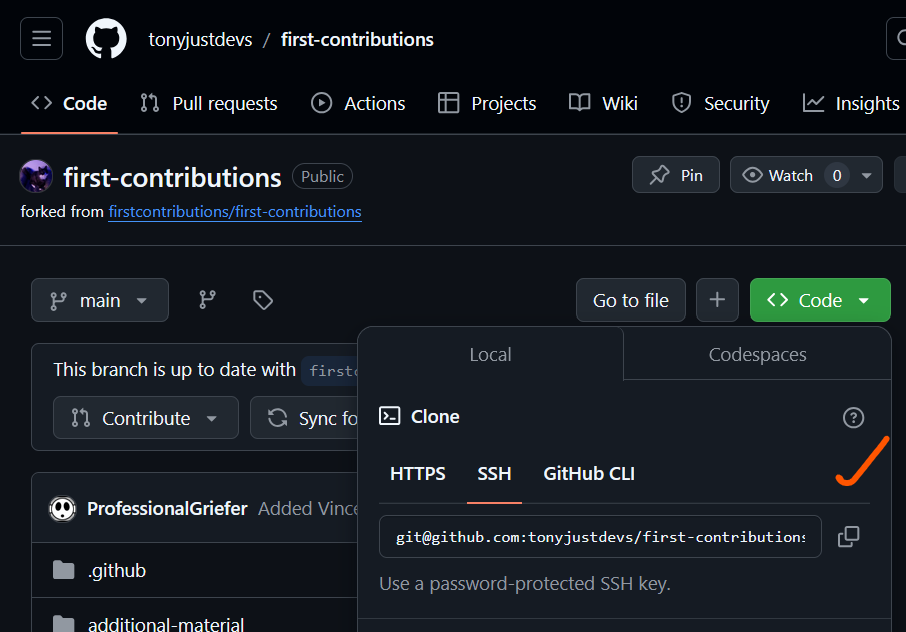
Task: Open clone help question mark icon
Action: click(853, 417)
